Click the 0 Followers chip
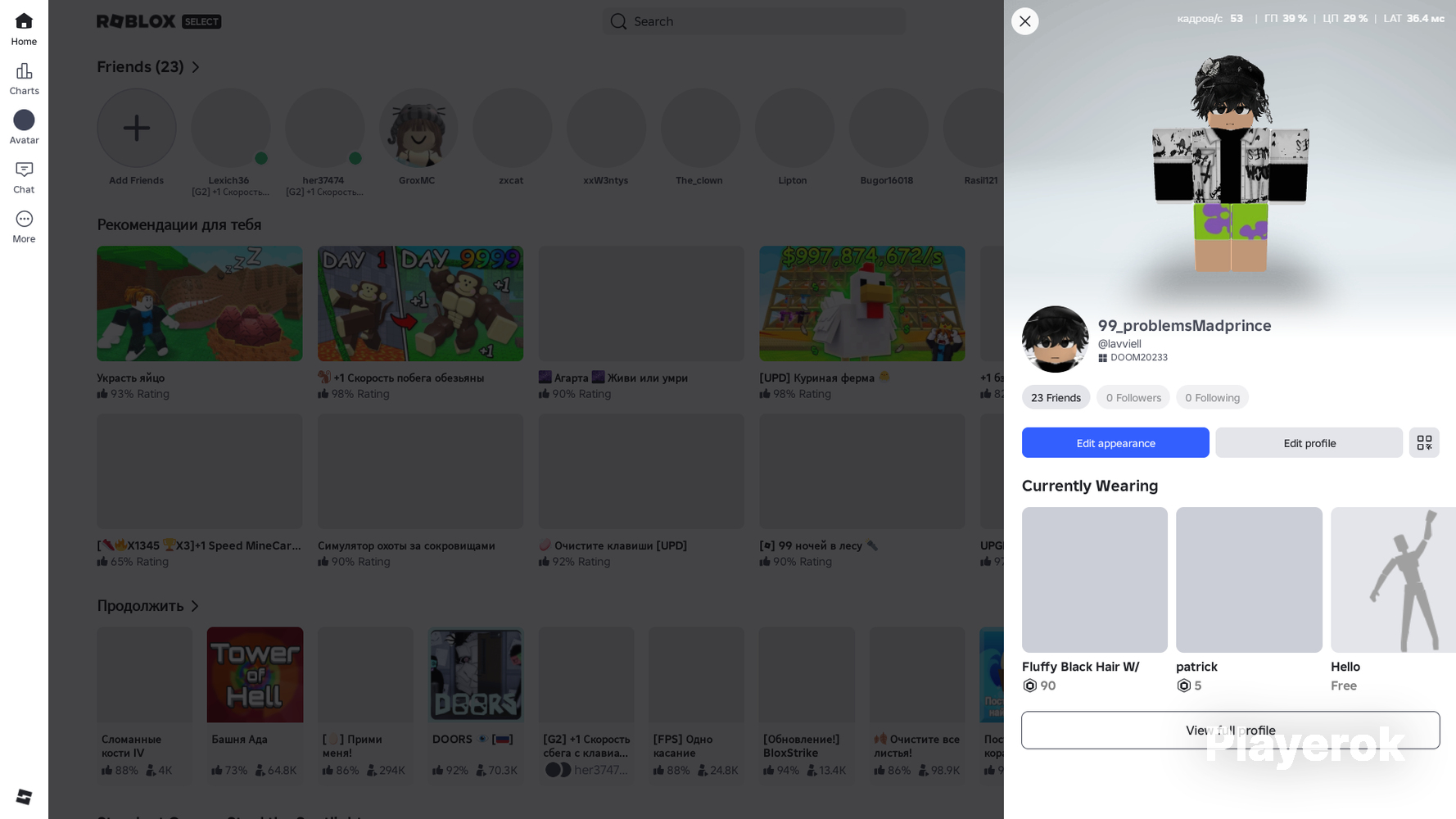Viewport: 1456px width, 819px height. click(1133, 397)
